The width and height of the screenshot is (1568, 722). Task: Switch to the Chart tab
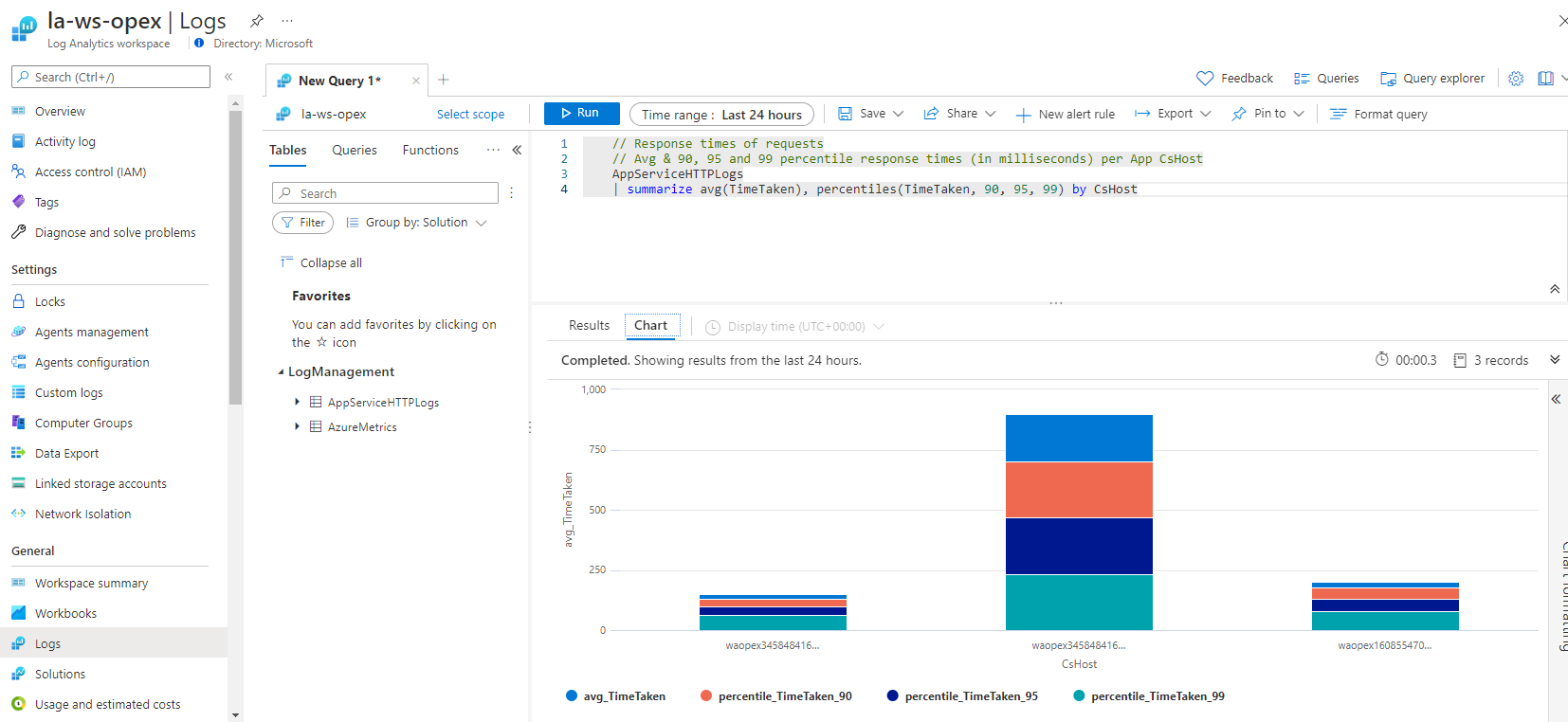(650, 325)
